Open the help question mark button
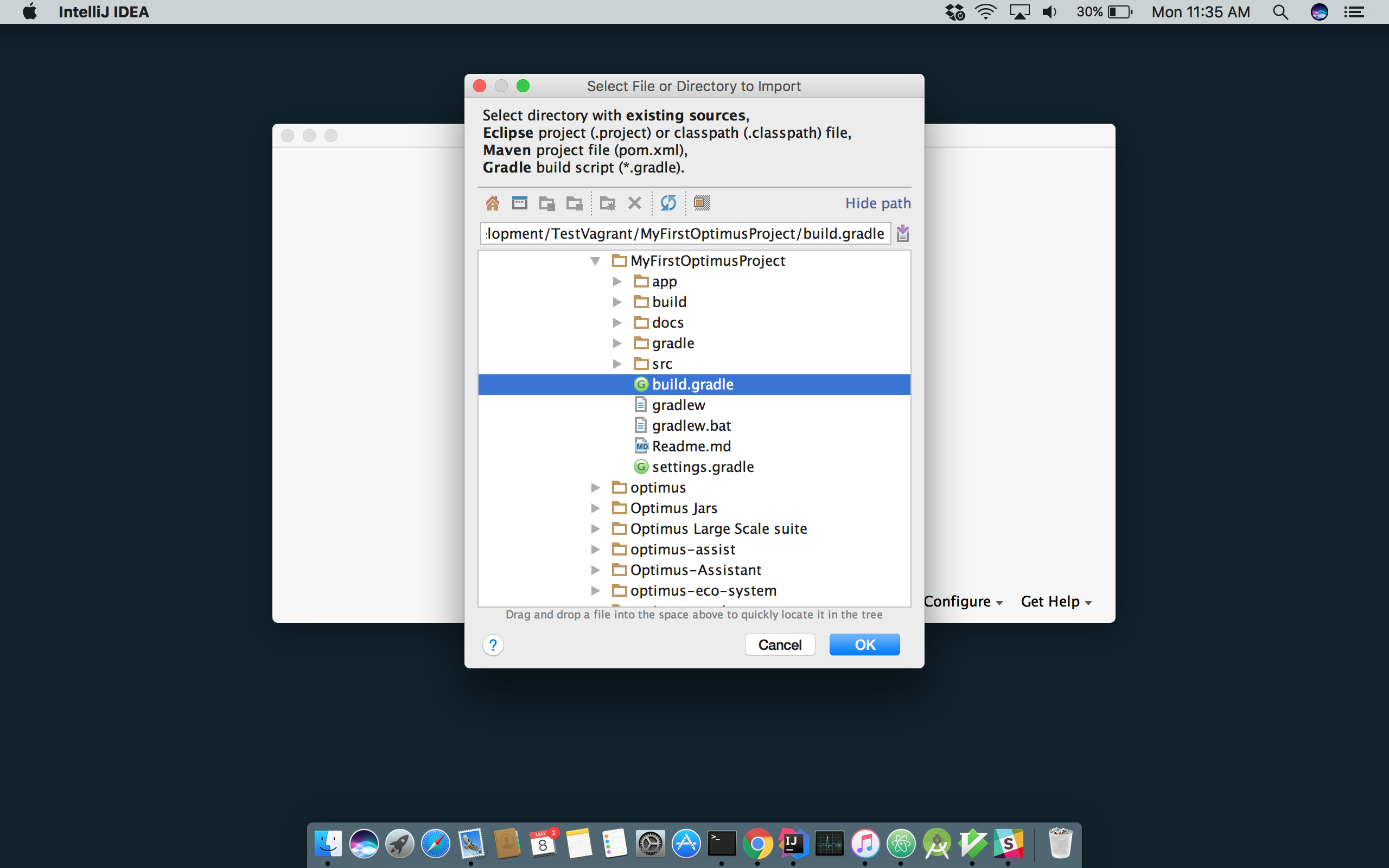Screen dimensions: 1389x868 493,644
